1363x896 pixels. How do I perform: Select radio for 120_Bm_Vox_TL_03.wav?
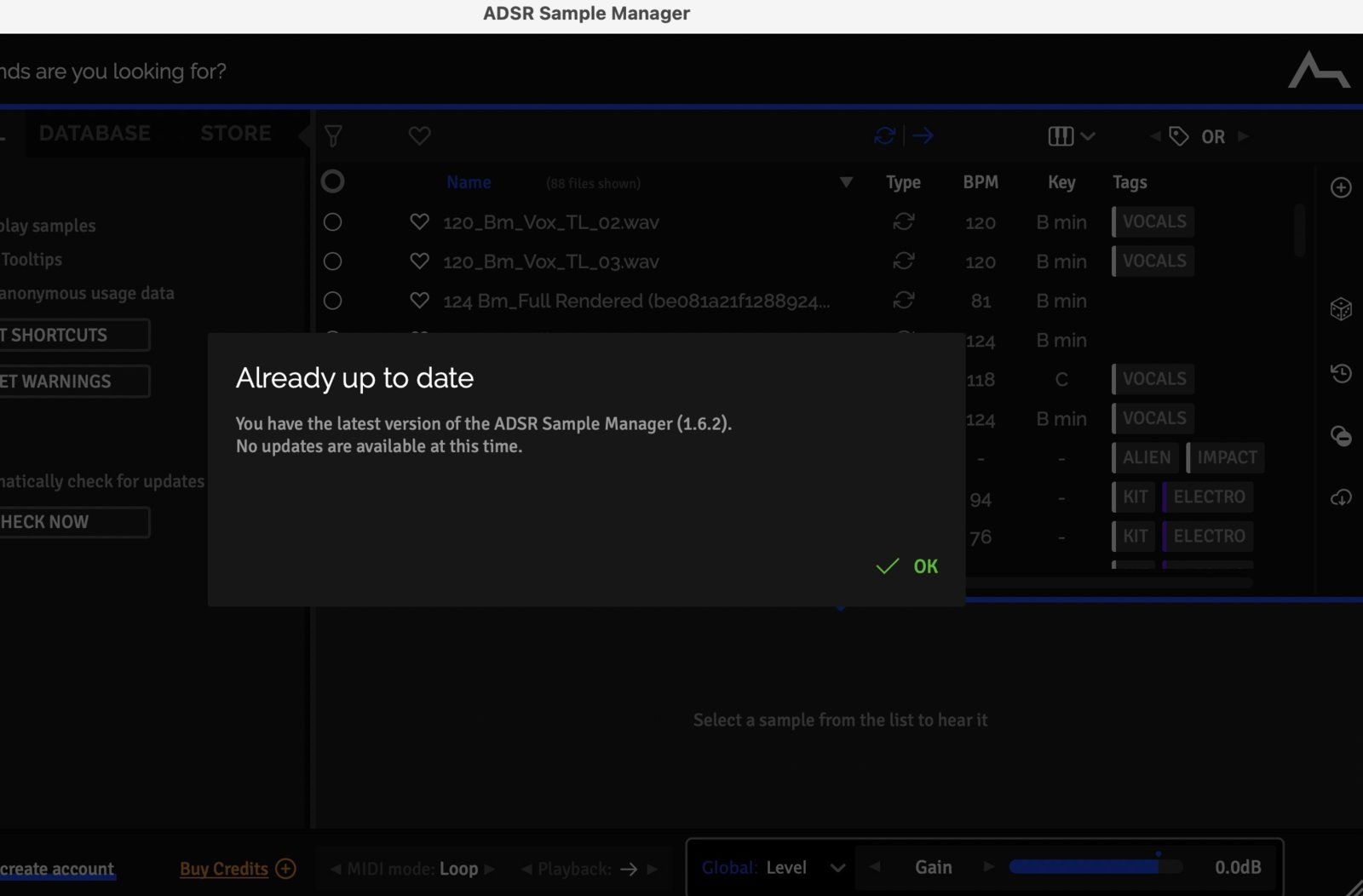(x=332, y=261)
